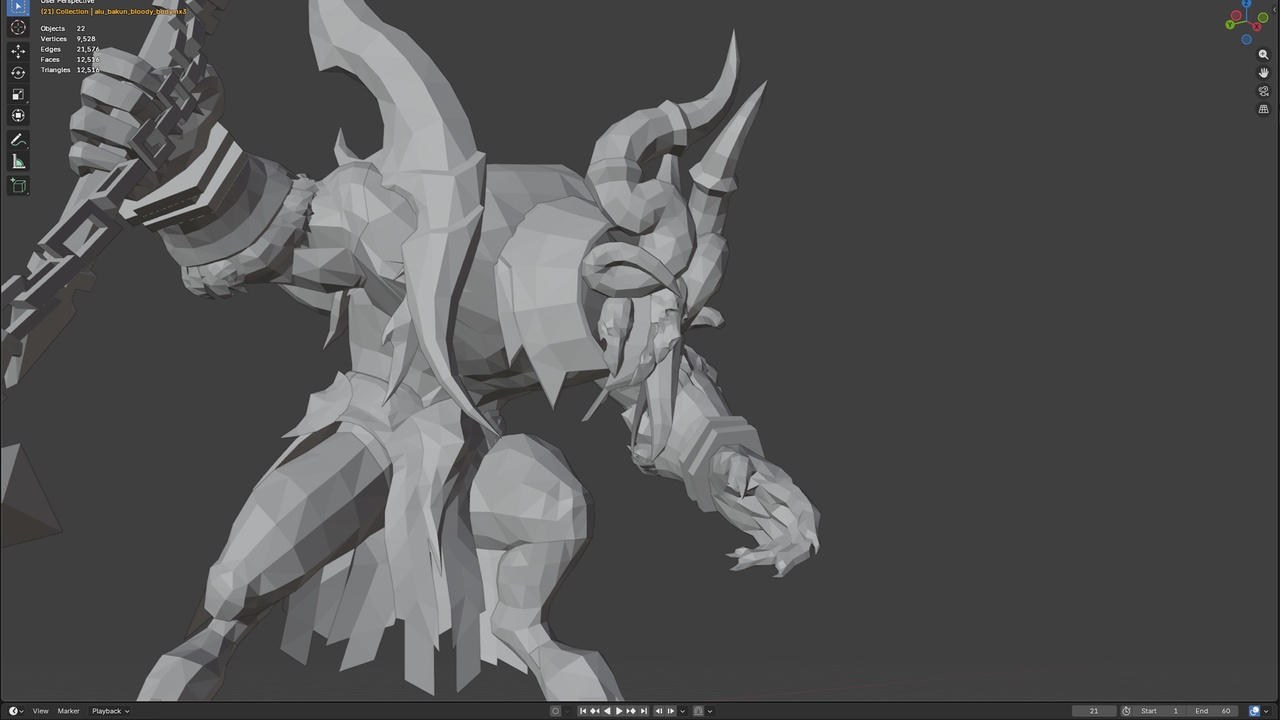1280x720 pixels.
Task: Select the Measure tool
Action: tap(18, 162)
